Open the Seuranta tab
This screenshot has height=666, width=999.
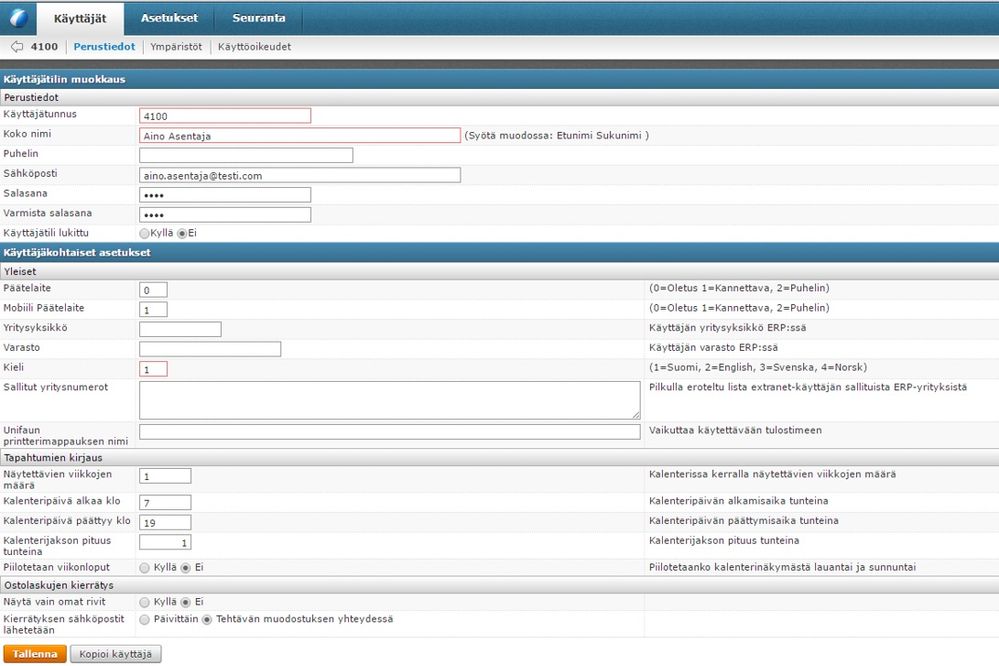pyautogui.click(x=259, y=18)
